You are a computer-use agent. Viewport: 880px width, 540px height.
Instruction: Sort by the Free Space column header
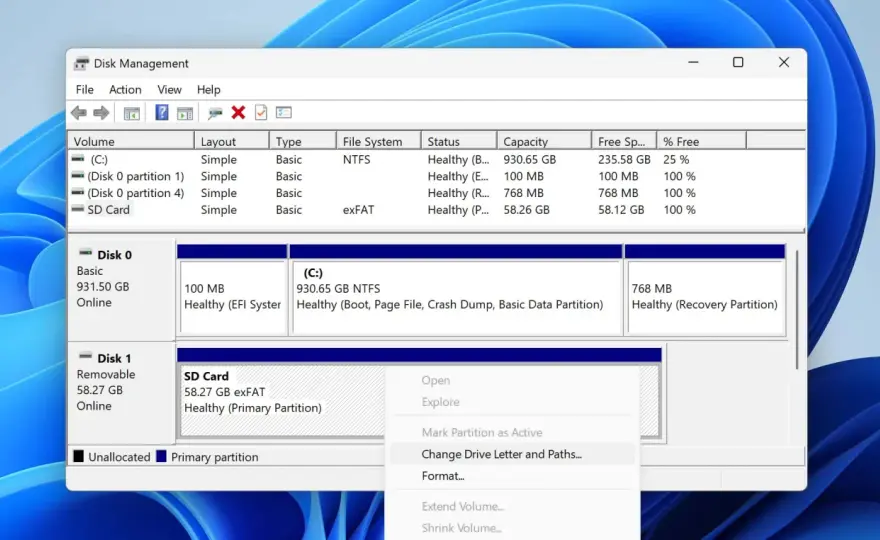point(624,141)
